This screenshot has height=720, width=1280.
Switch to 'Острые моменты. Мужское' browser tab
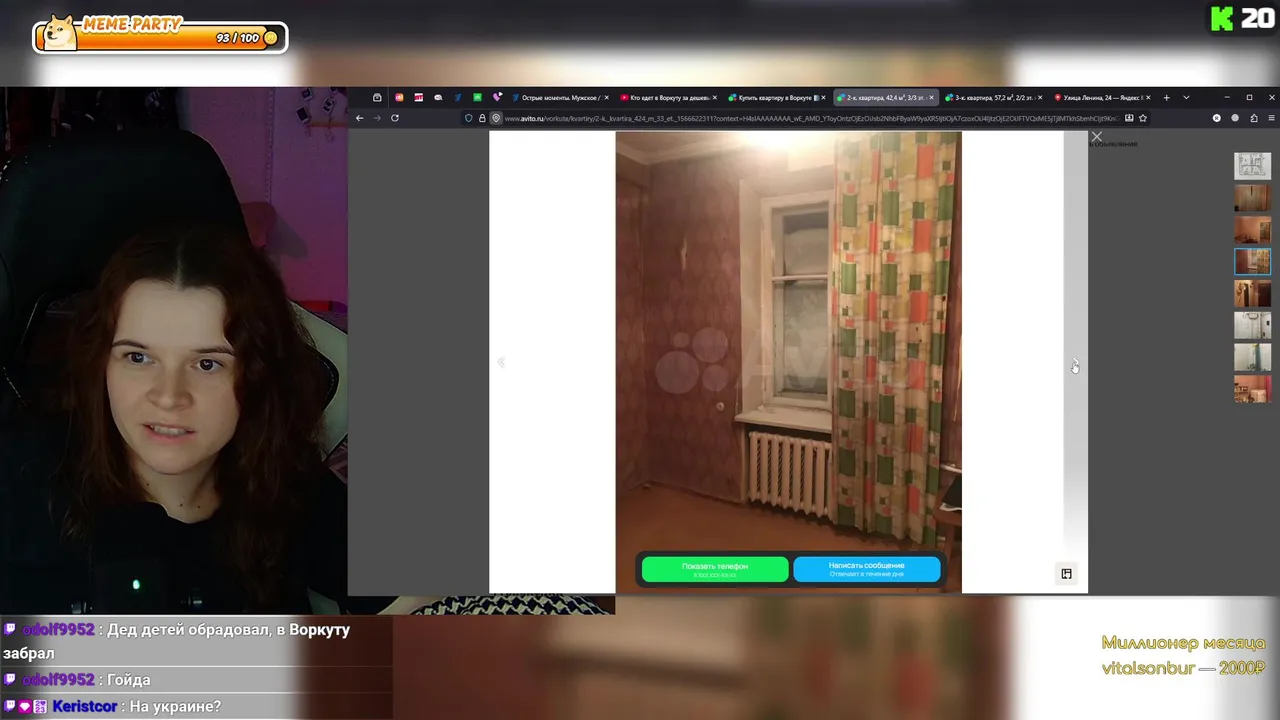(559, 98)
